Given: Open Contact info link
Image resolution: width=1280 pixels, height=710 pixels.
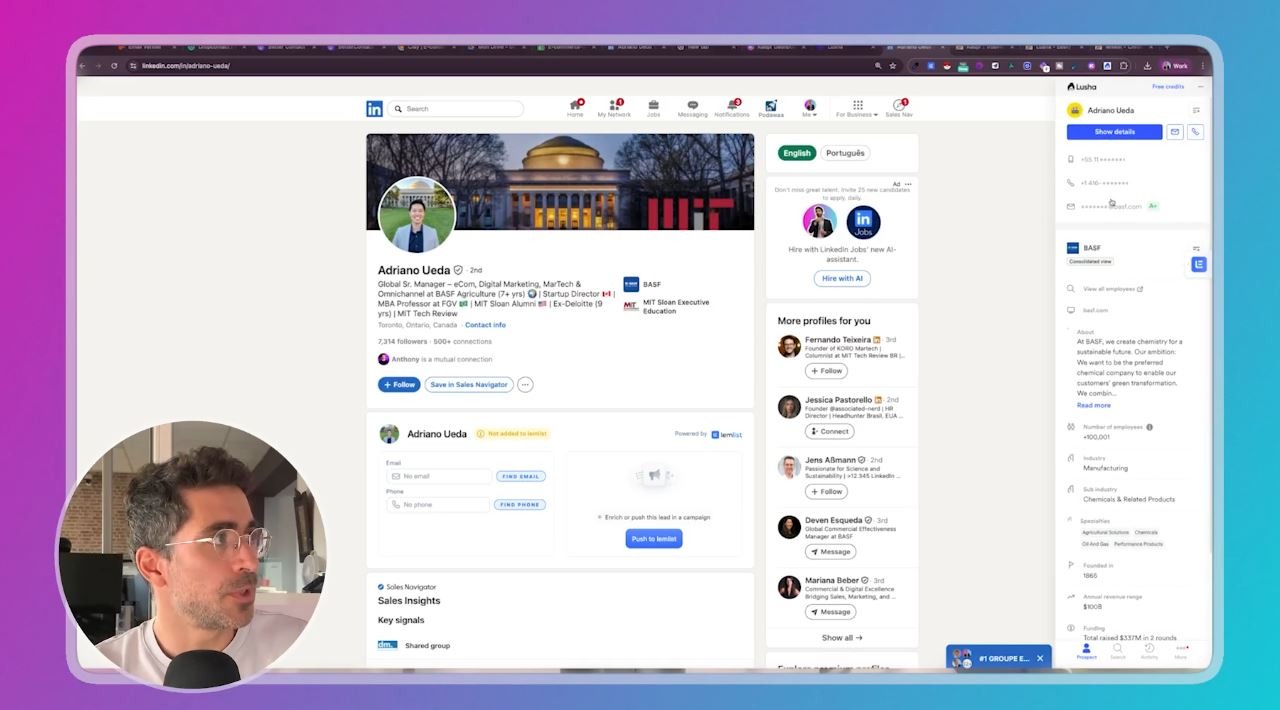Looking at the screenshot, I should (x=485, y=325).
